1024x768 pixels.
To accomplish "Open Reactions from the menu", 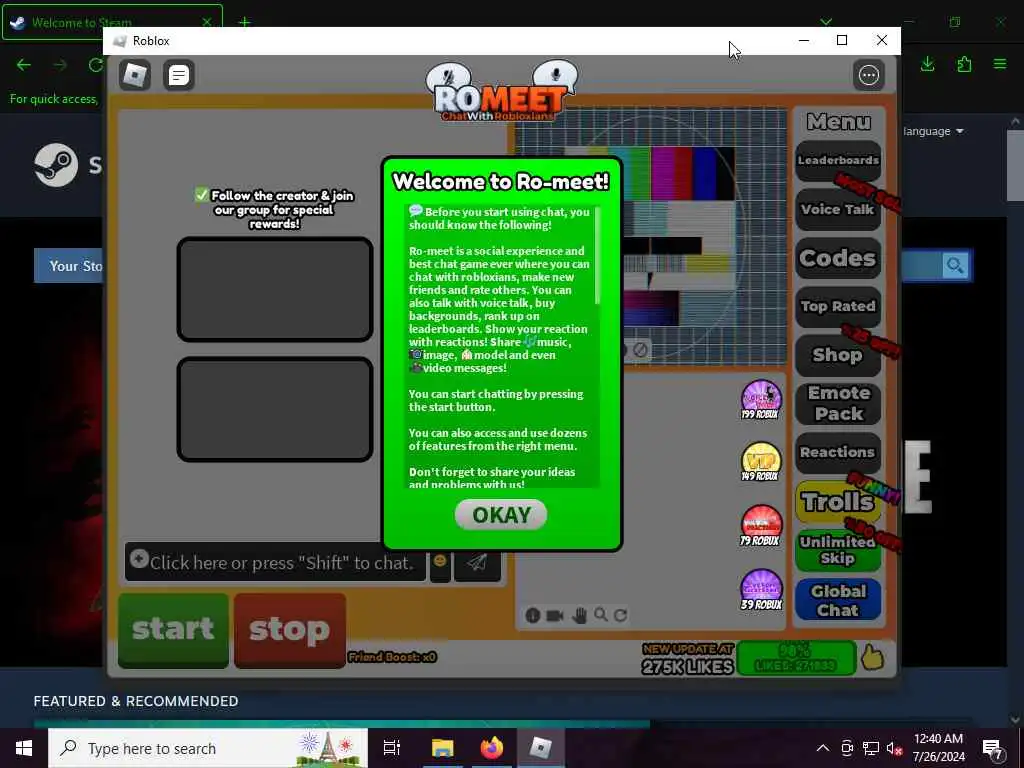I will [838, 452].
